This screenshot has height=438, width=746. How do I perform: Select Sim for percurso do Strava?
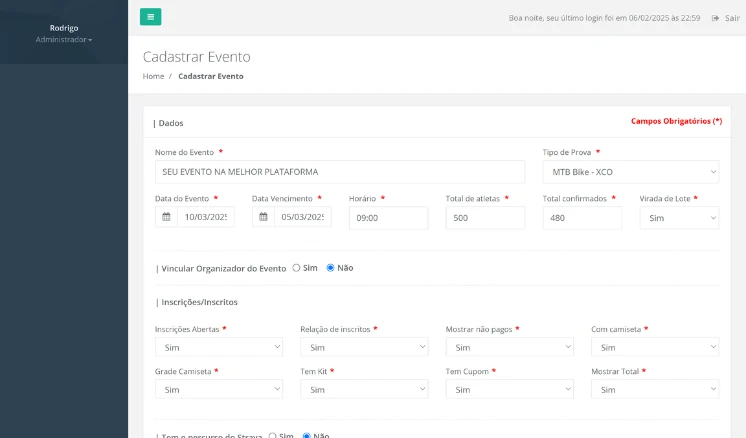(272, 435)
